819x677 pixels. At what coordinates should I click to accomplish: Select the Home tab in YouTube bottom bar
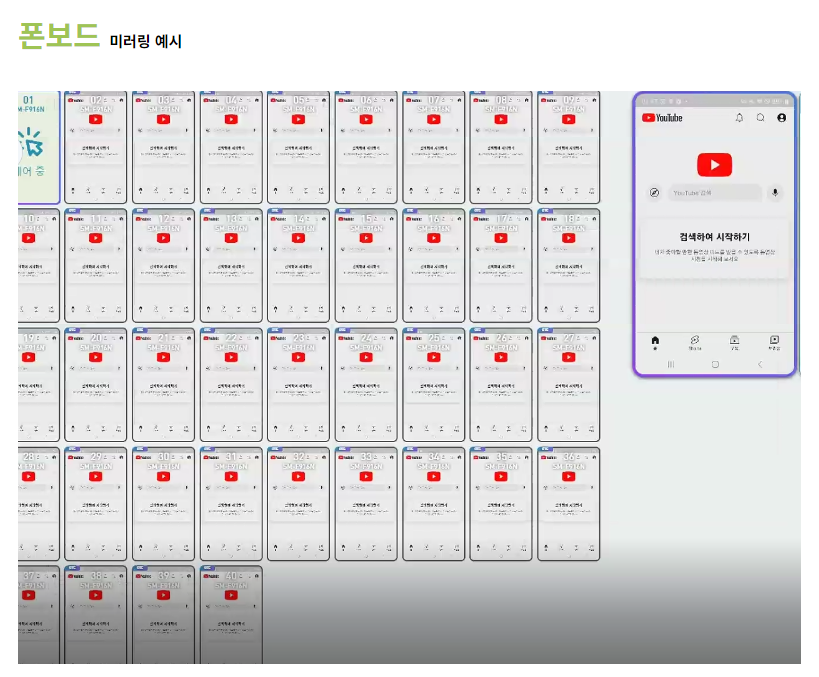655,342
